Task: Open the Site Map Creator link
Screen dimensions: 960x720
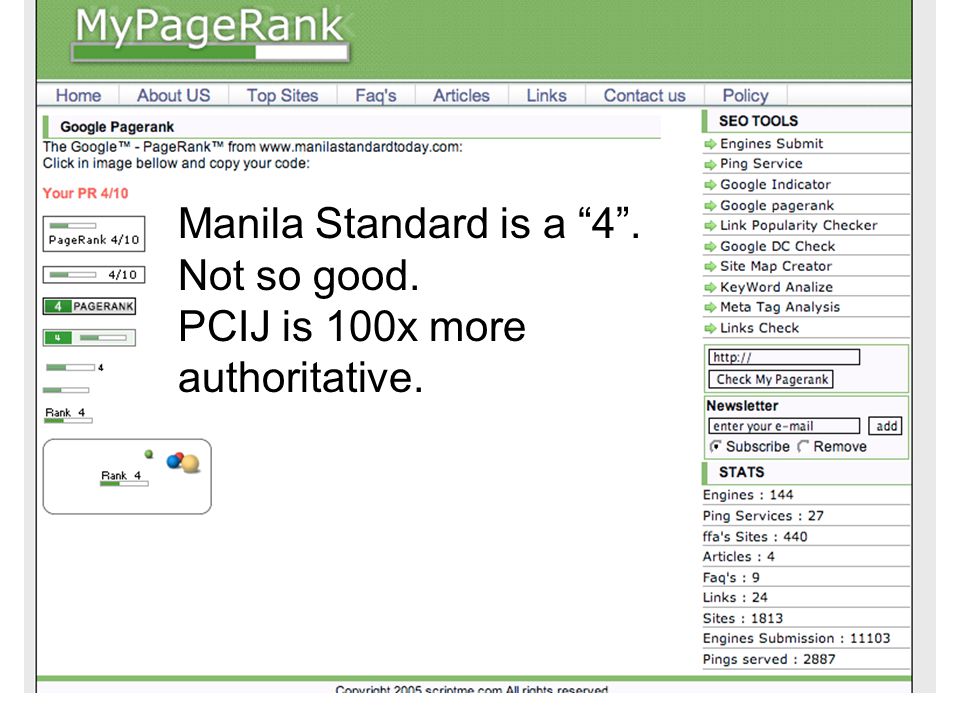Action: point(776,266)
